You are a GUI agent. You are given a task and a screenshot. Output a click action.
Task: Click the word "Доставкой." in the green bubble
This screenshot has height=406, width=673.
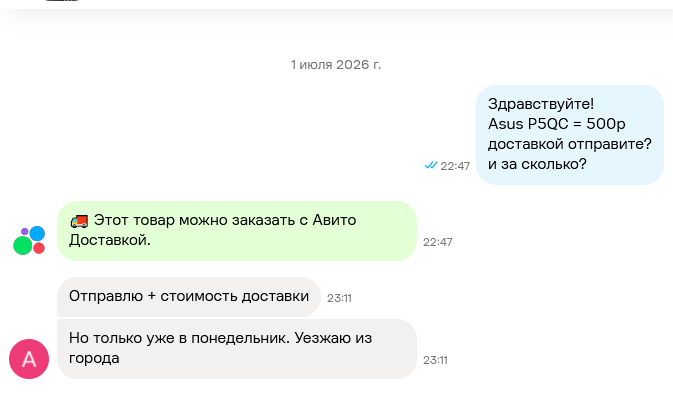click(x=110, y=240)
